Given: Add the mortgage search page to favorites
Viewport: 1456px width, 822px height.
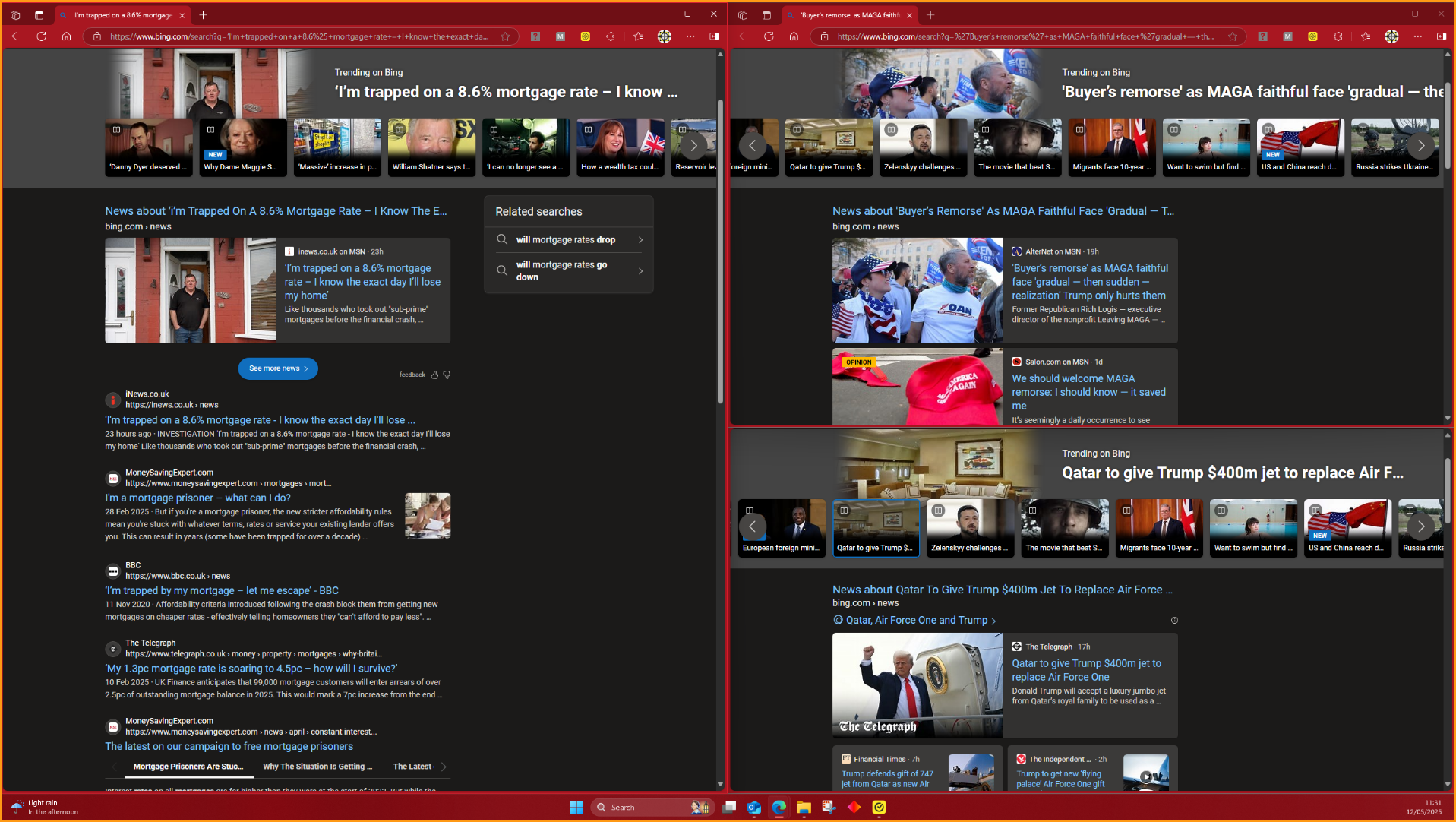Looking at the screenshot, I should (x=505, y=36).
